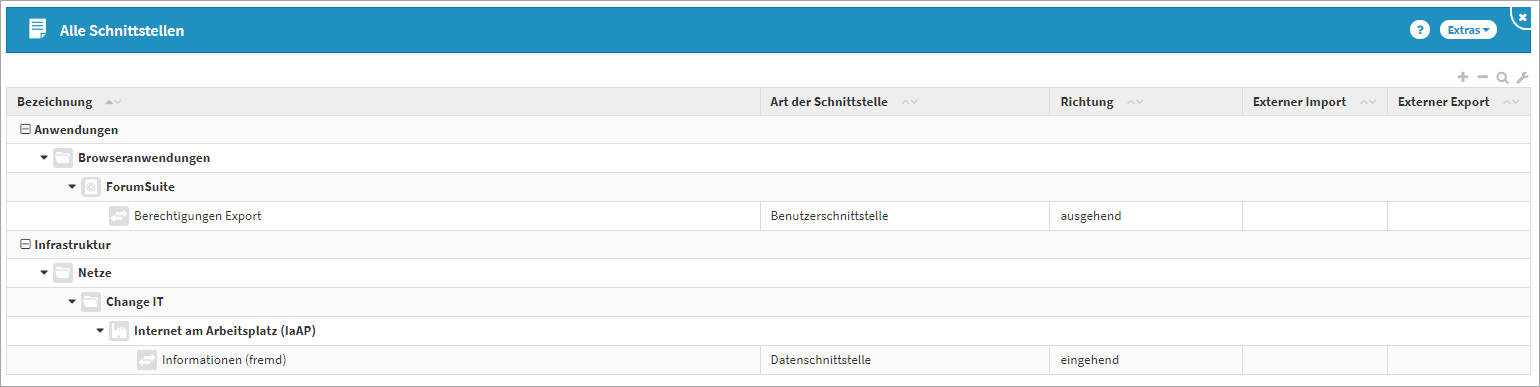Collapse the Infrastruktur group
1540x387 pixels.
(x=25, y=244)
